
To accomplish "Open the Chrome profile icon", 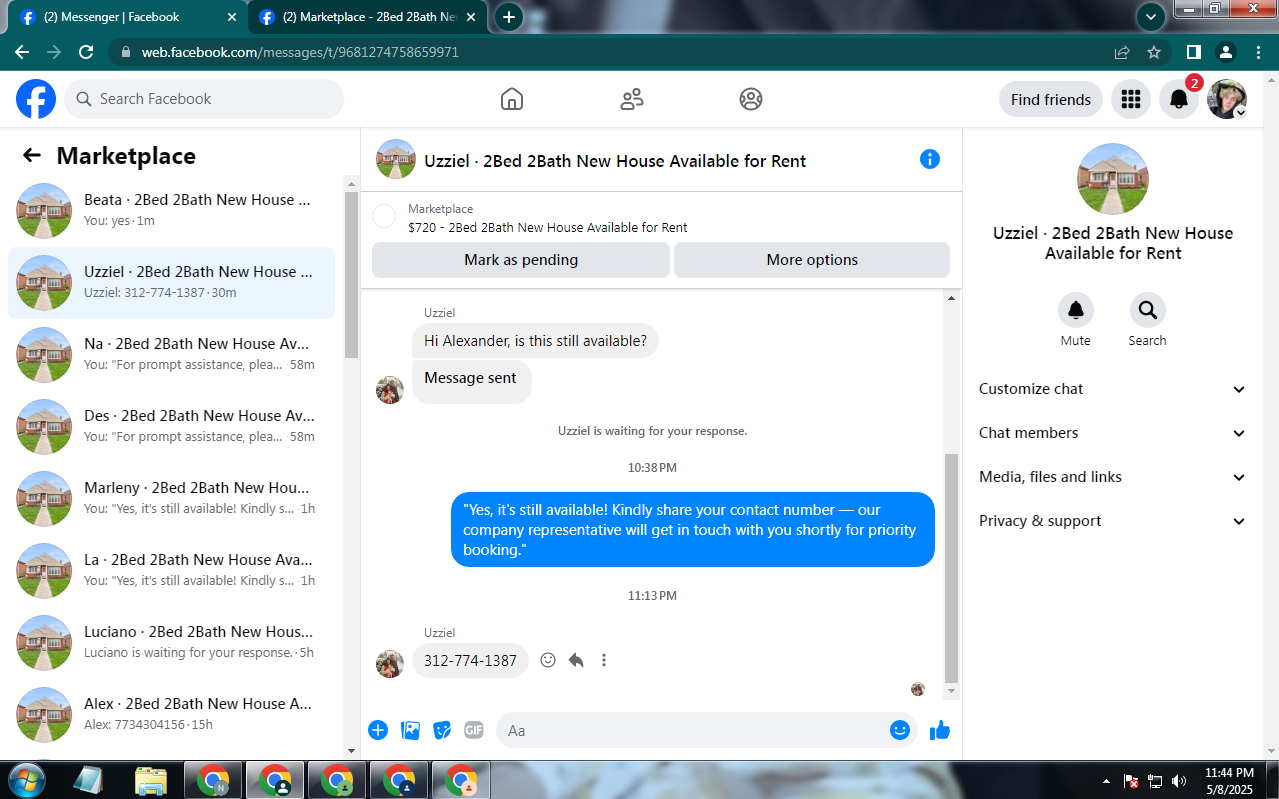I will coord(1226,52).
